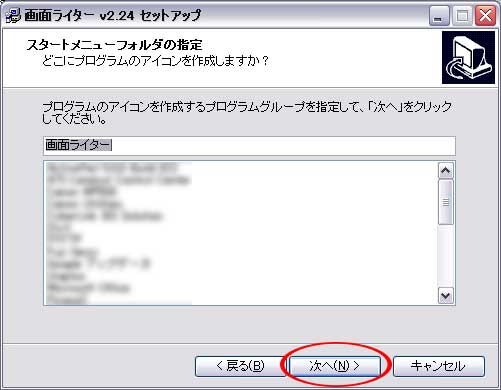
Task: Focus the 画面ライター folder name field
Action: [249, 146]
